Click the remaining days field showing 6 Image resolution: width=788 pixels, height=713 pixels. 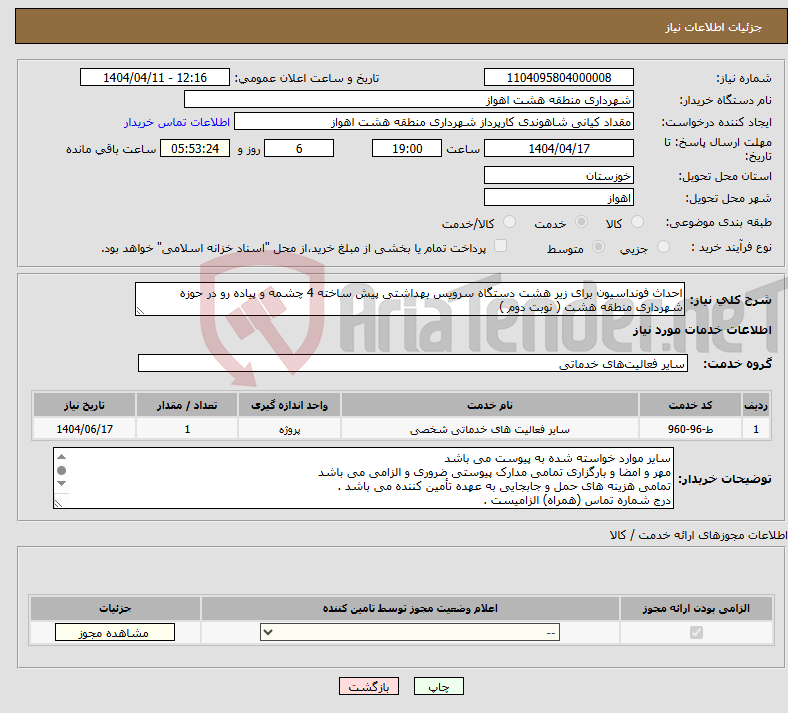coord(299,148)
